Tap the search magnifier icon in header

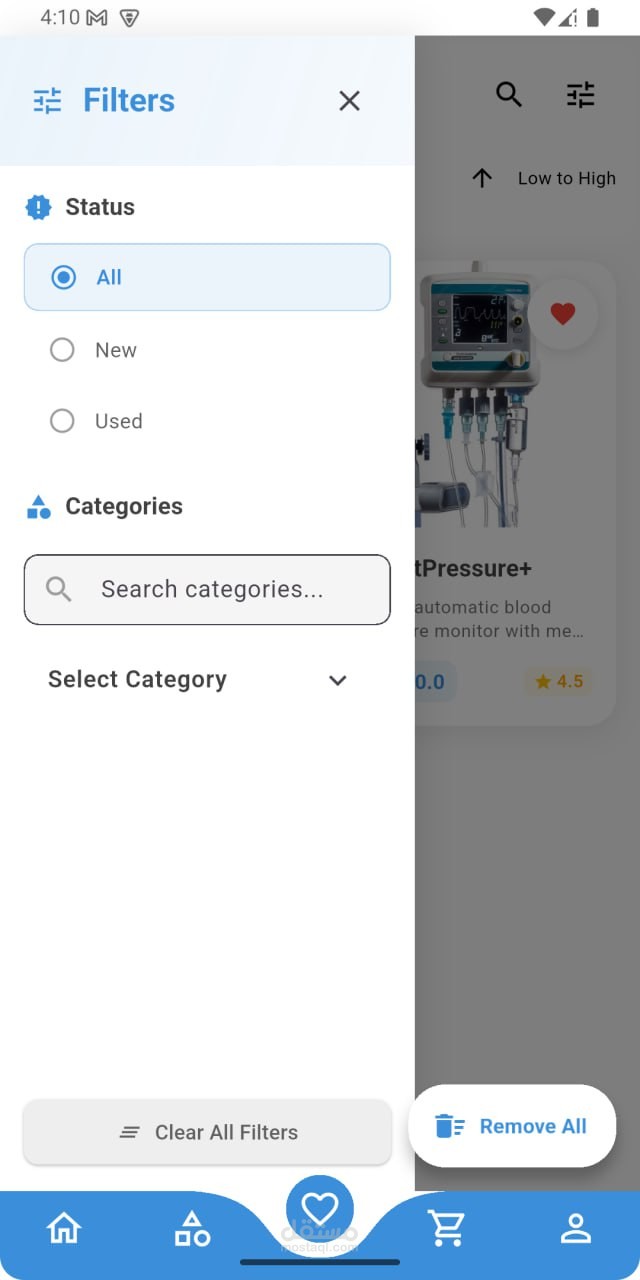tap(509, 95)
